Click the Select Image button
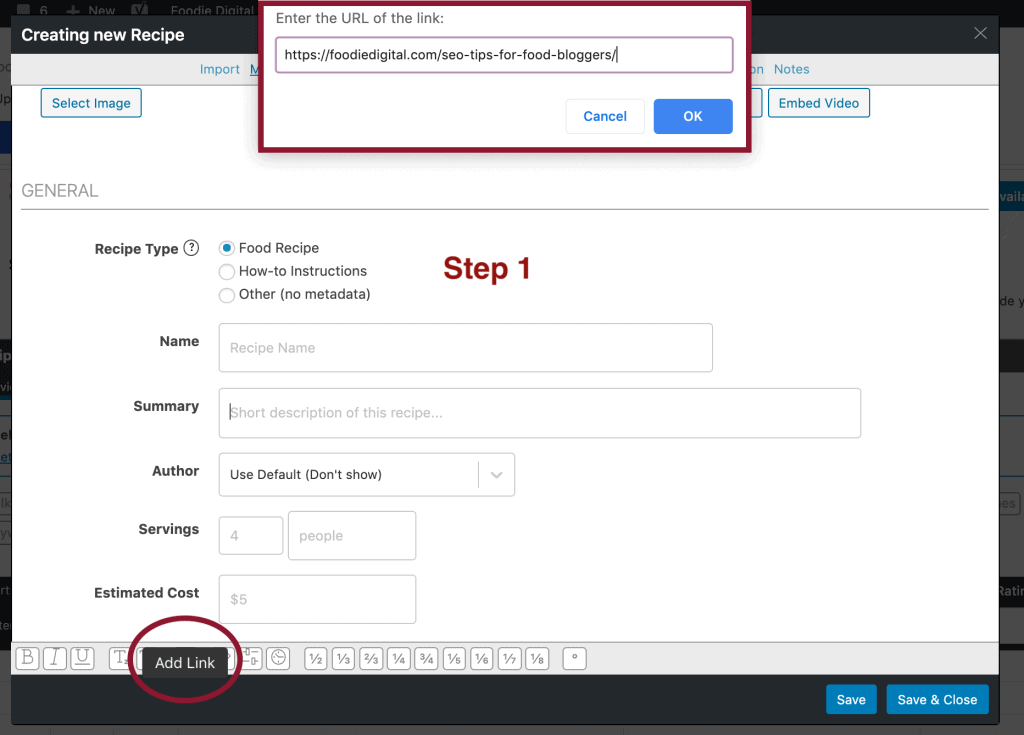This screenshot has height=735, width=1024. tap(91, 103)
